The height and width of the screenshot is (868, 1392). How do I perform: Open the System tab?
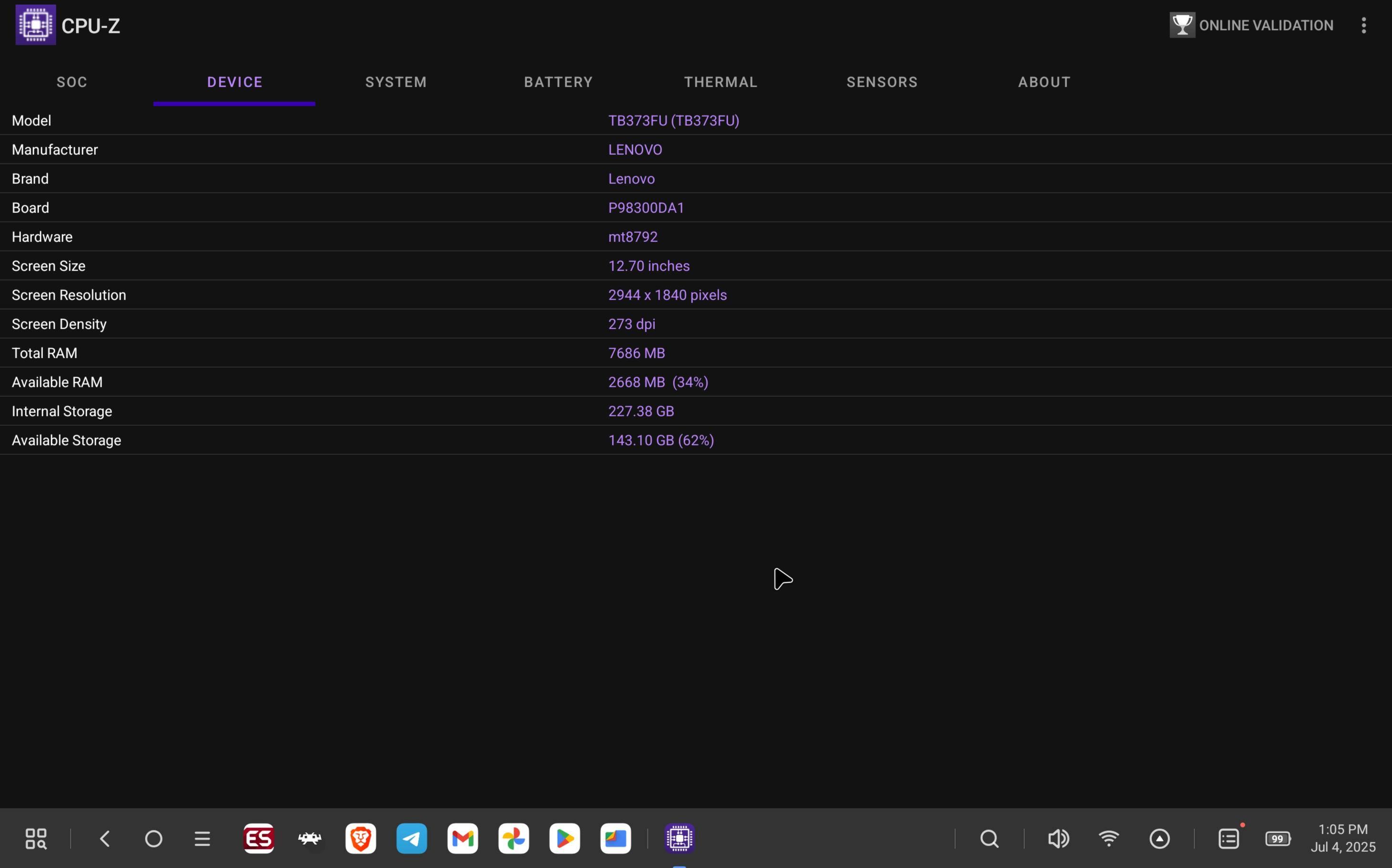pos(396,82)
